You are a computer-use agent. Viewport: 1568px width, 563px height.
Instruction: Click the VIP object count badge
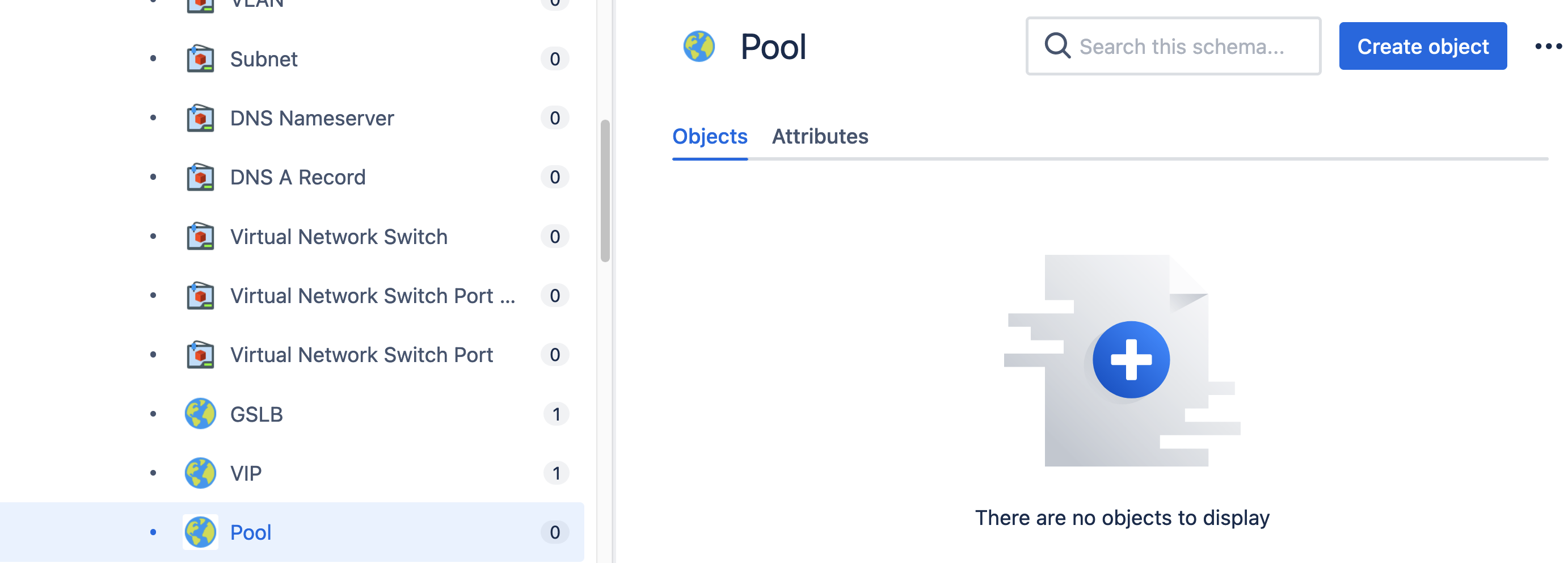click(x=556, y=473)
